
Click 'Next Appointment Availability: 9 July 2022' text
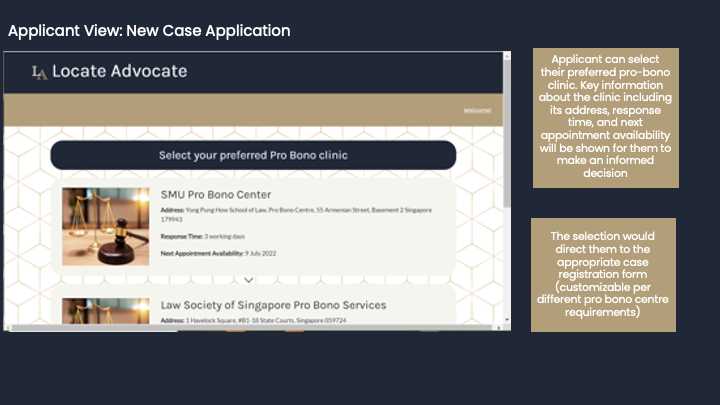point(218,253)
